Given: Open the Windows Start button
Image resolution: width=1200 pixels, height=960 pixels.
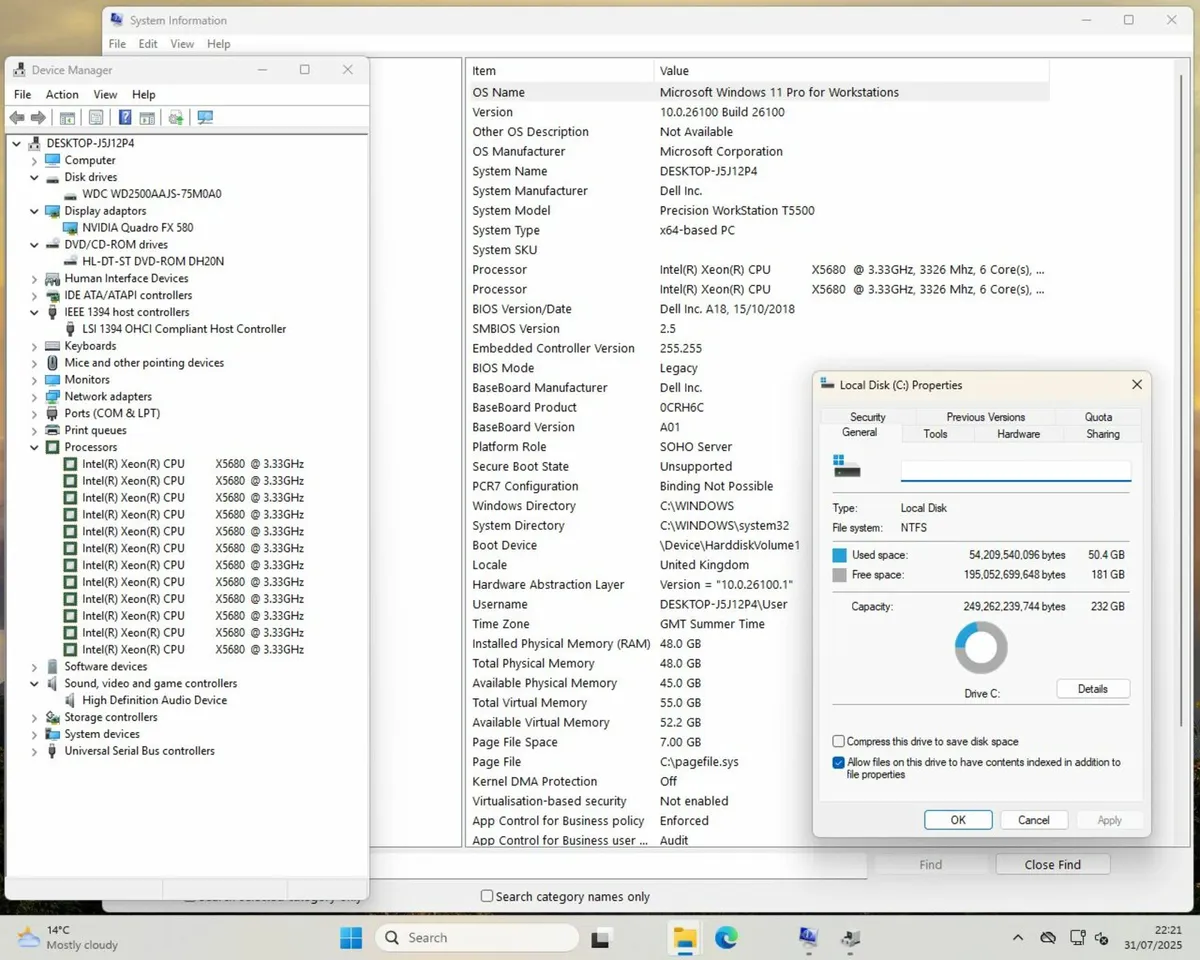Looking at the screenshot, I should [x=351, y=938].
